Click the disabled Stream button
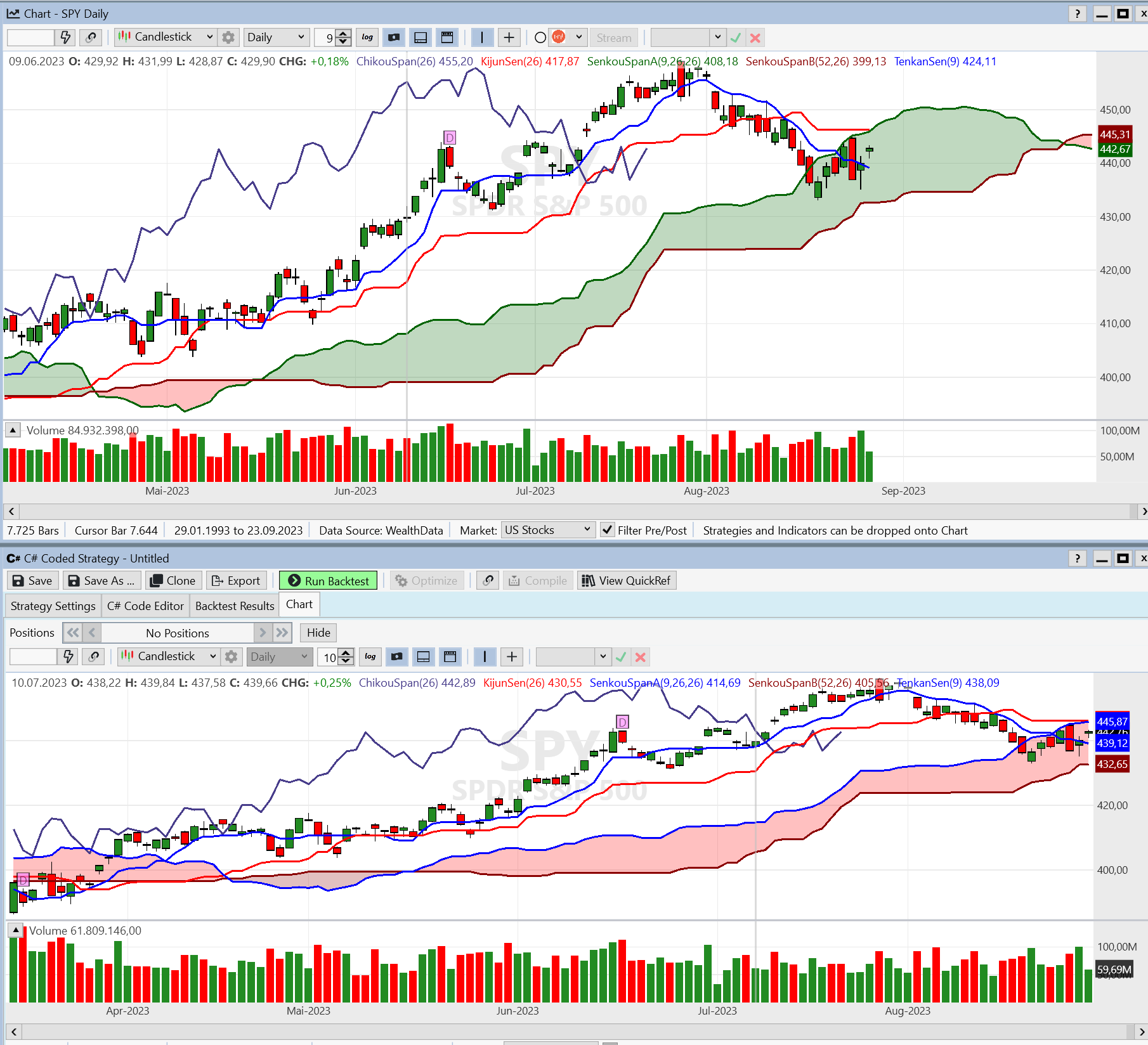 614,37
